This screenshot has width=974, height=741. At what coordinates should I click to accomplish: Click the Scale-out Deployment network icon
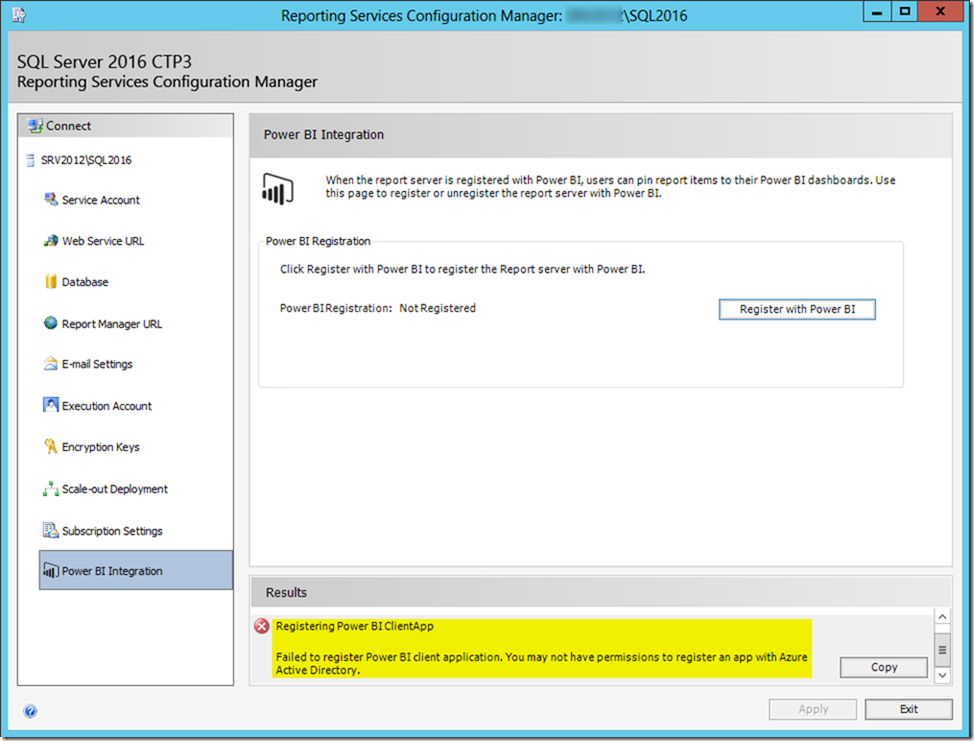coord(51,488)
